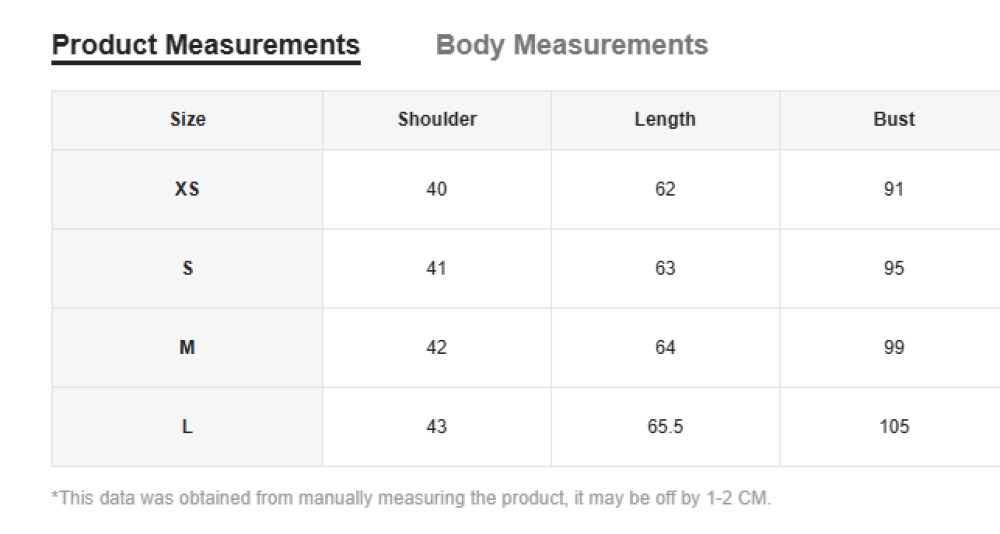Select the Product Measurements tab

point(206,45)
